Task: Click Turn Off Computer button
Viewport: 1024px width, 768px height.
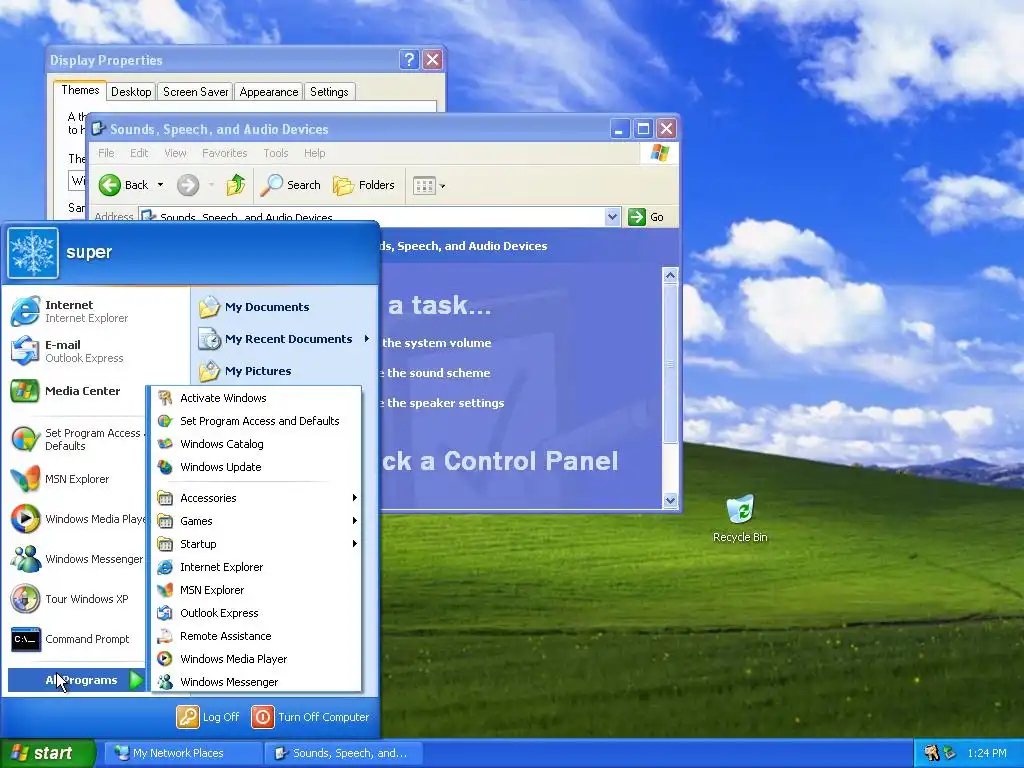Action: pos(310,717)
